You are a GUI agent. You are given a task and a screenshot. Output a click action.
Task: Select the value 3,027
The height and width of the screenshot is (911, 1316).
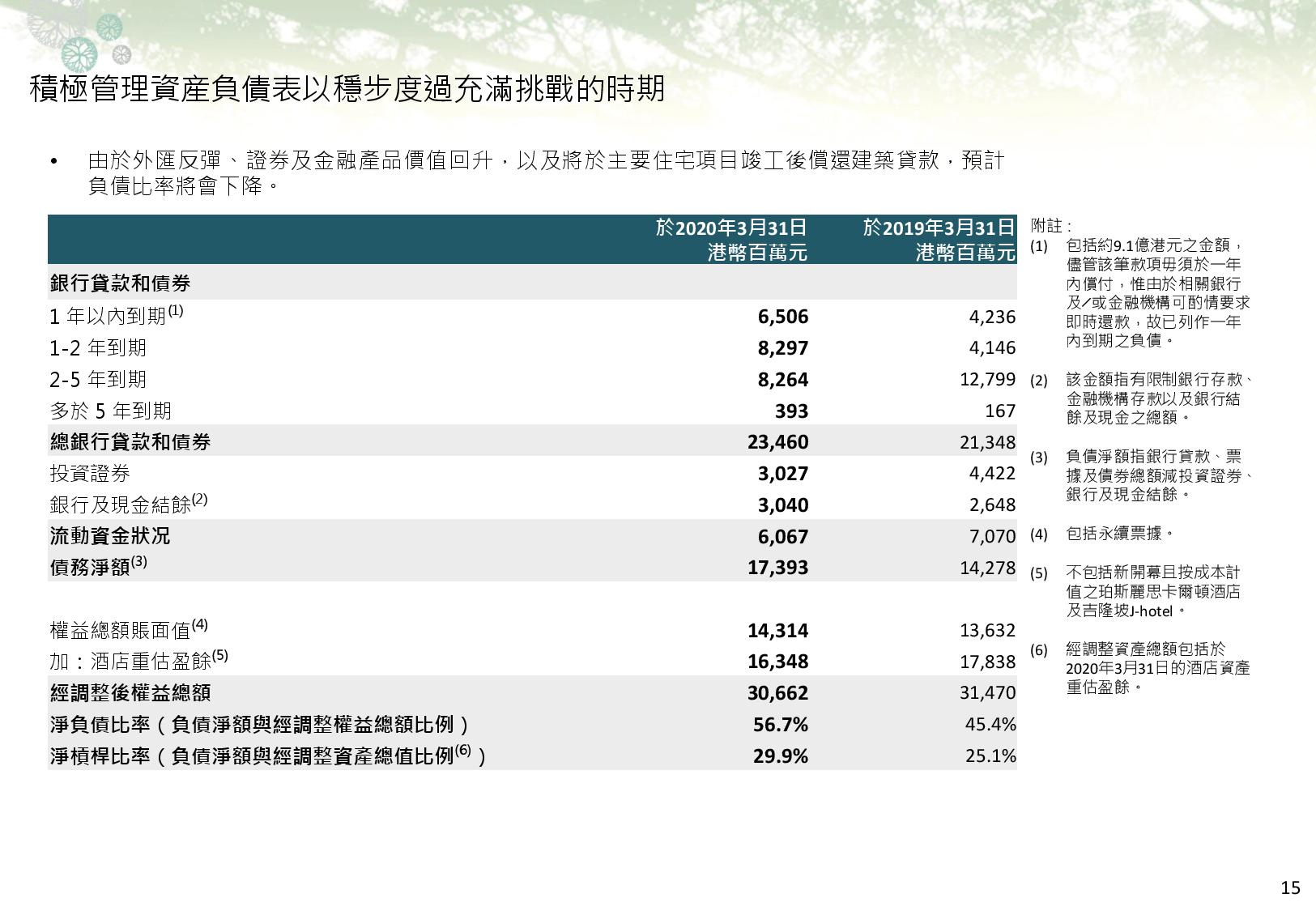[783, 474]
